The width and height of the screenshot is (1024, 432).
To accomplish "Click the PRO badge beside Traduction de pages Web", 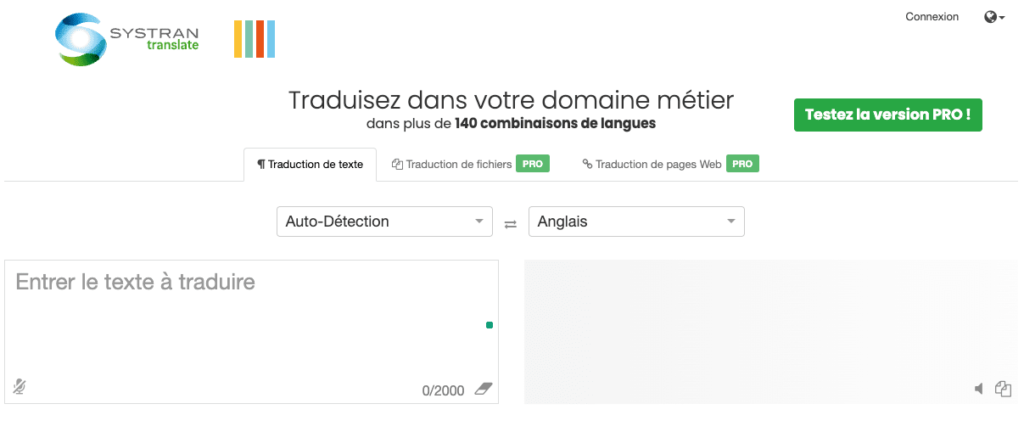I will click(743, 164).
